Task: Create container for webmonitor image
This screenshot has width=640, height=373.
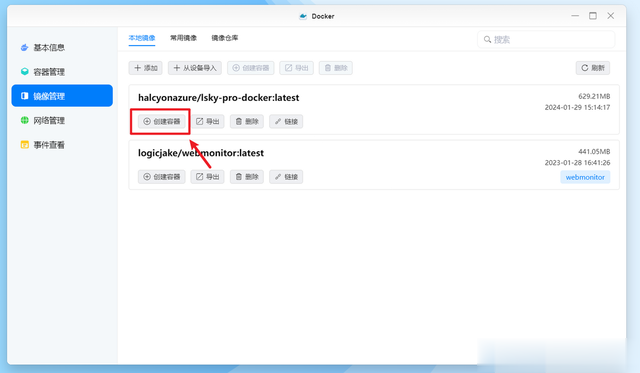Action: tap(162, 177)
